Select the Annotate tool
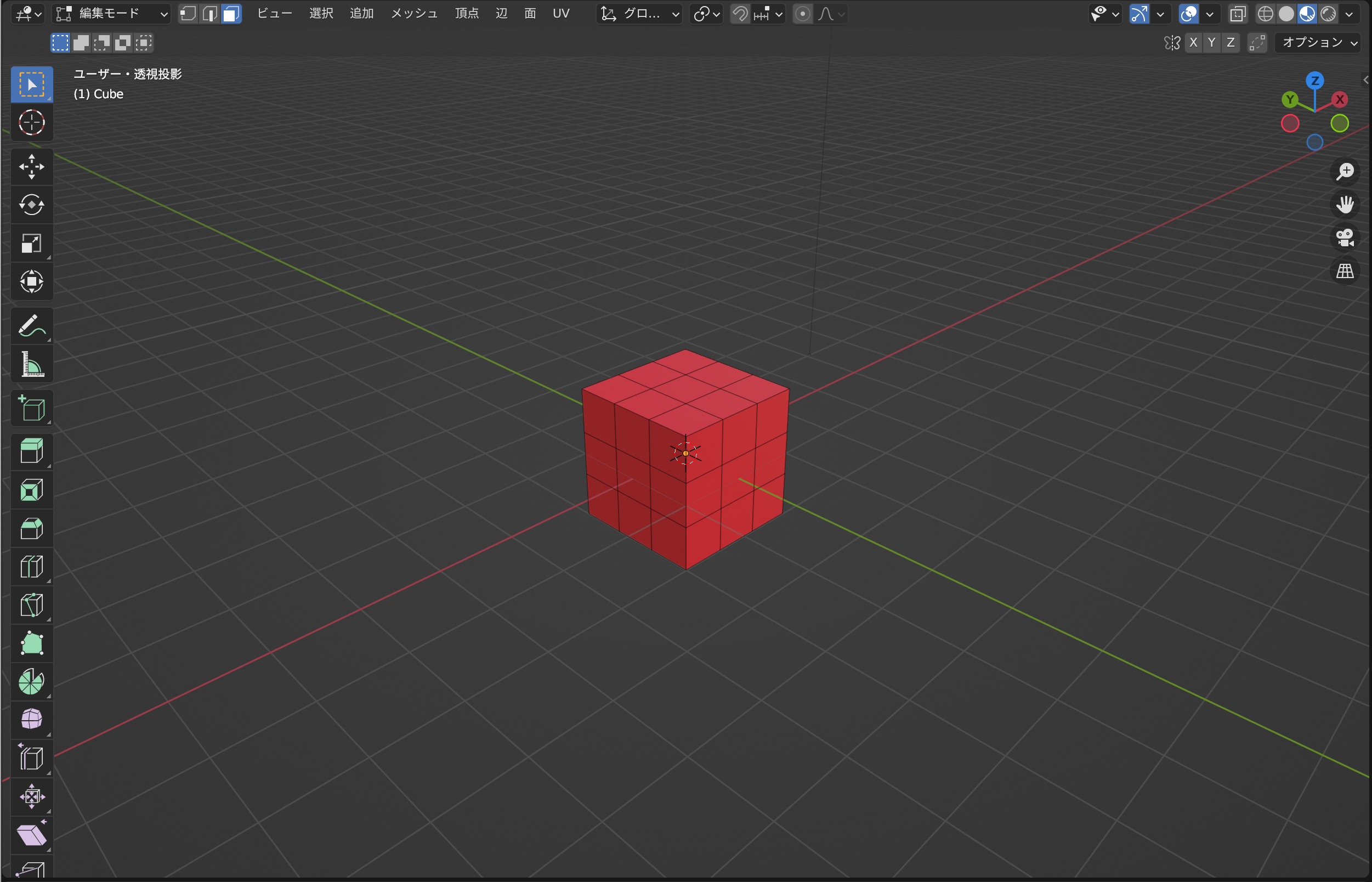Screen dimensions: 1372x882 31,326
